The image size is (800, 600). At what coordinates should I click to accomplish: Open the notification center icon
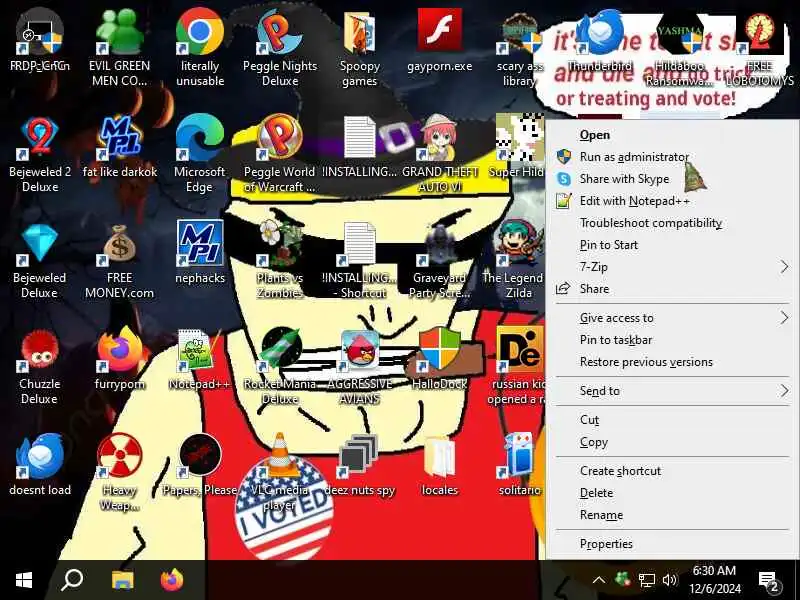tap(768, 581)
